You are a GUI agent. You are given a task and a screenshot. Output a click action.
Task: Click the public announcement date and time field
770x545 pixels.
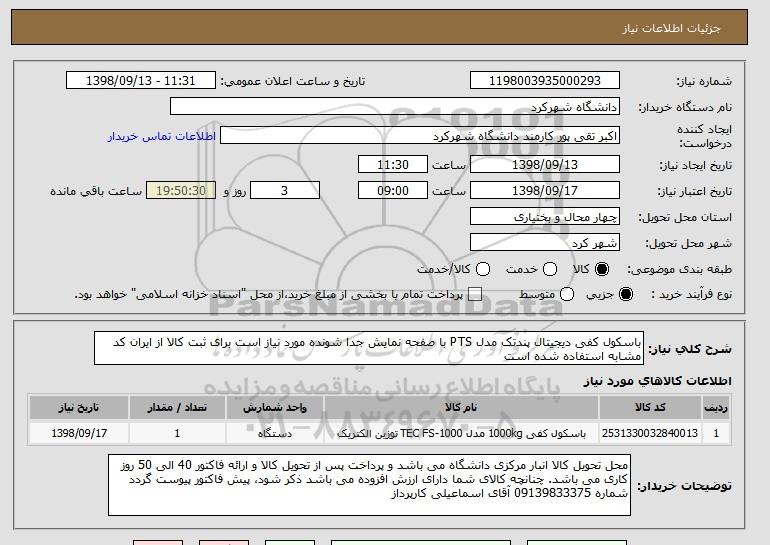(x=141, y=81)
